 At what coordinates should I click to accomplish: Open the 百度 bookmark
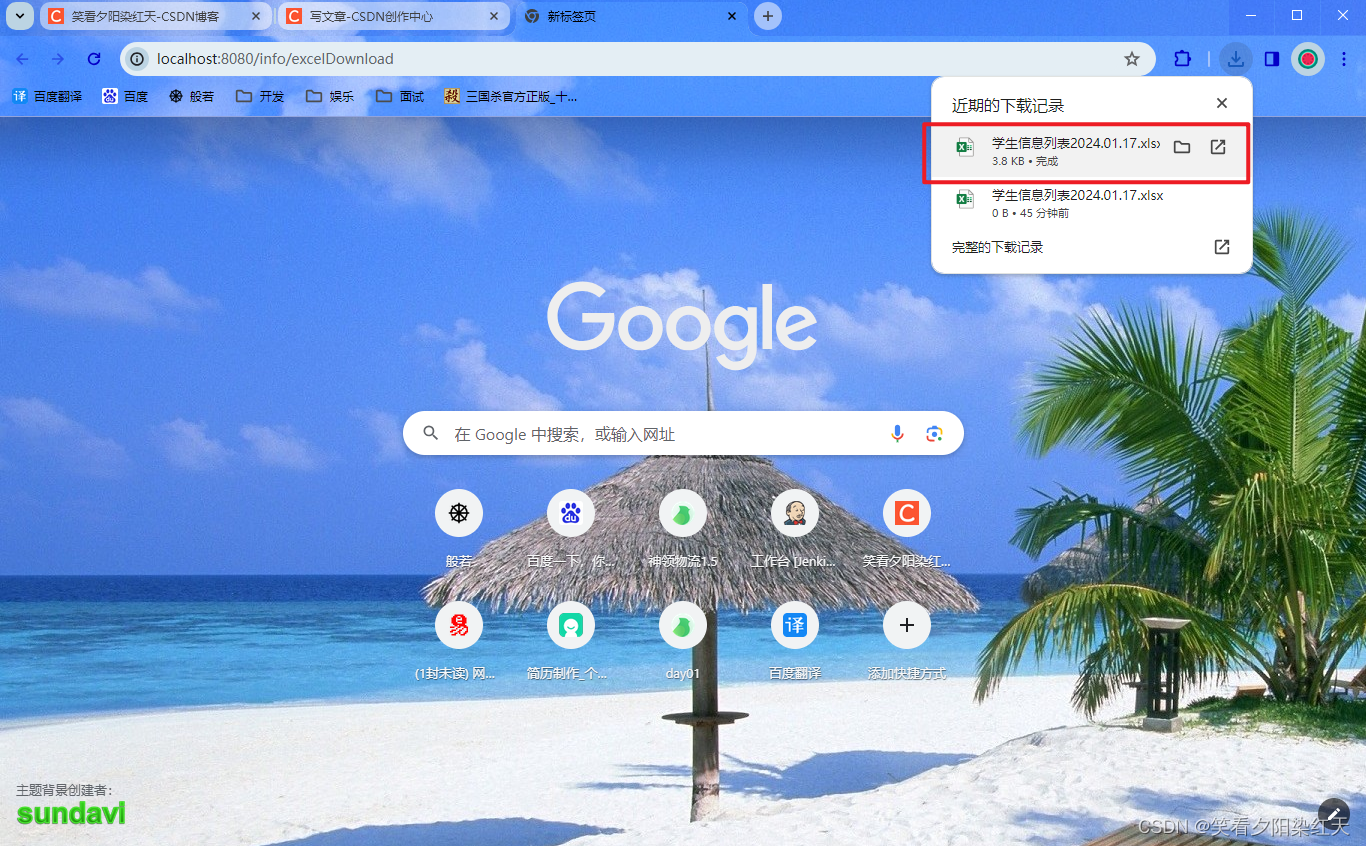coord(126,96)
